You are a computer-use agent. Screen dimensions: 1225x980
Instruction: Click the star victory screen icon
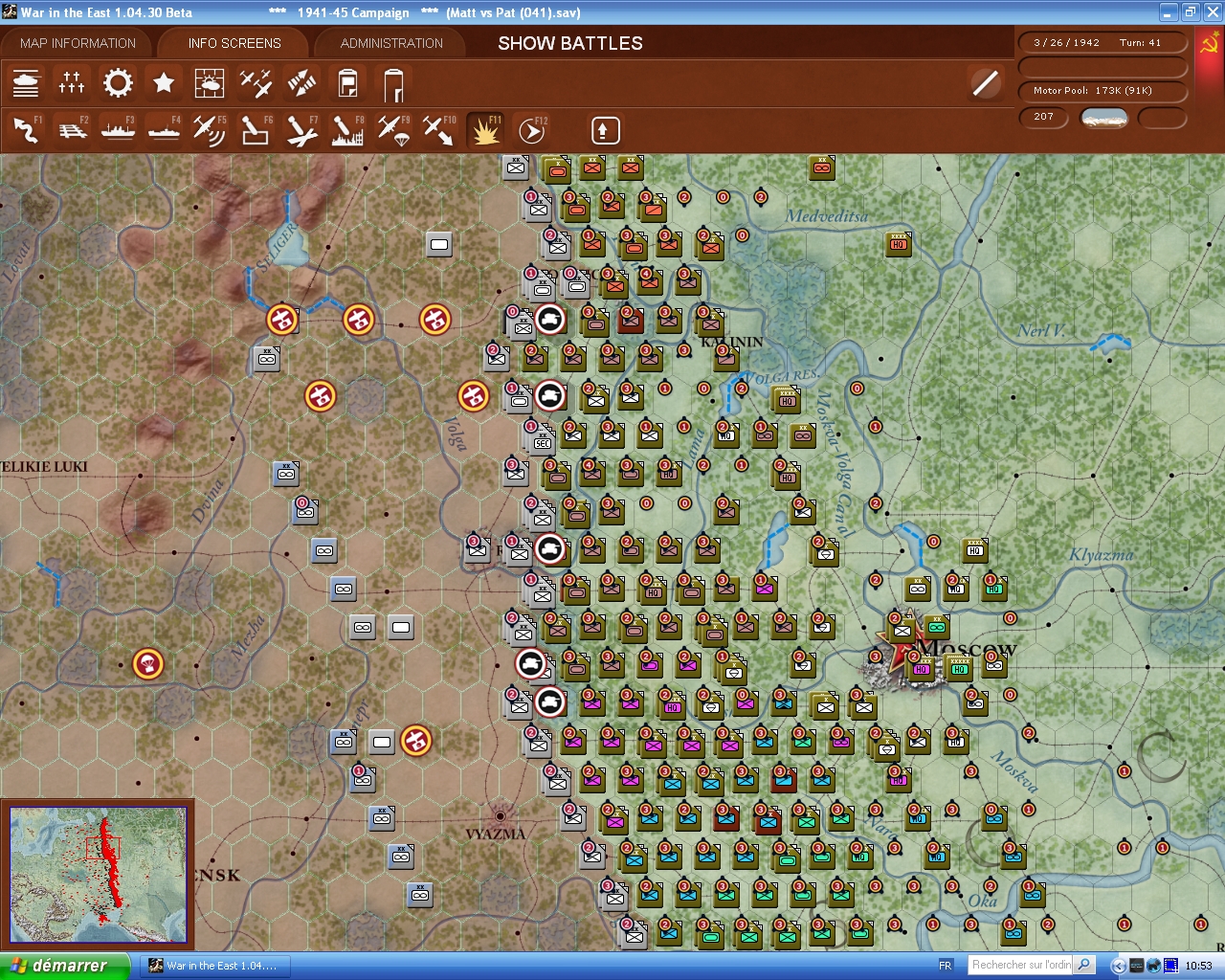tap(164, 83)
